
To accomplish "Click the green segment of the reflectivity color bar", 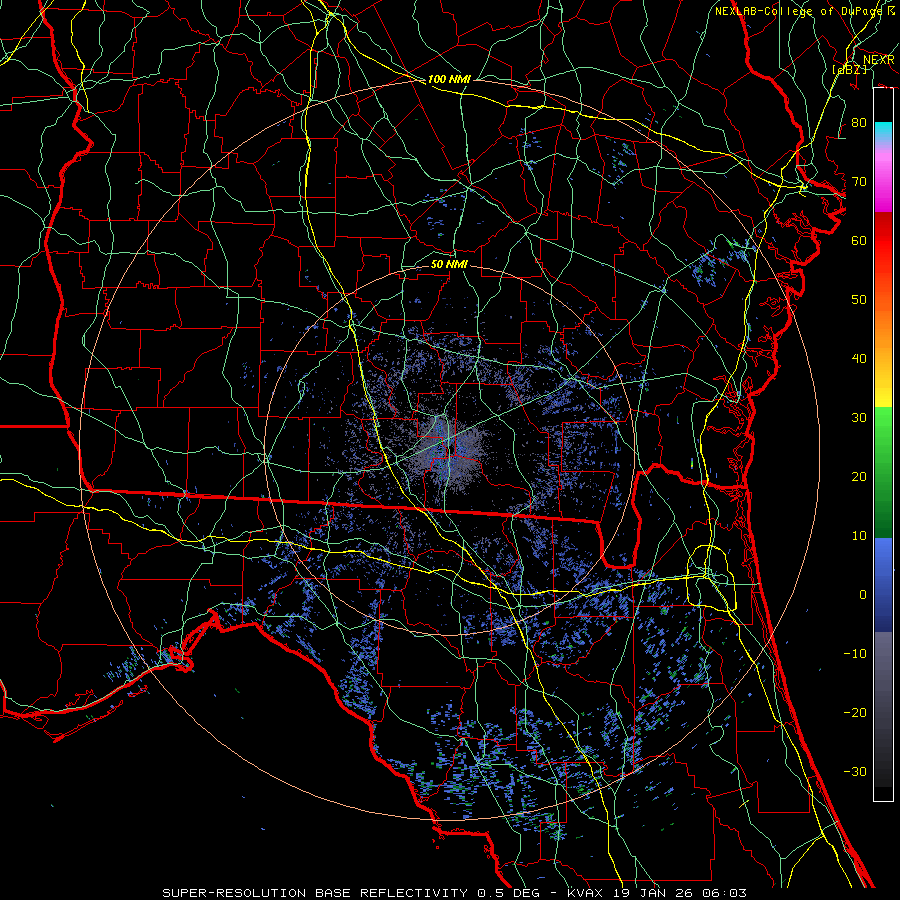I will point(883,472).
